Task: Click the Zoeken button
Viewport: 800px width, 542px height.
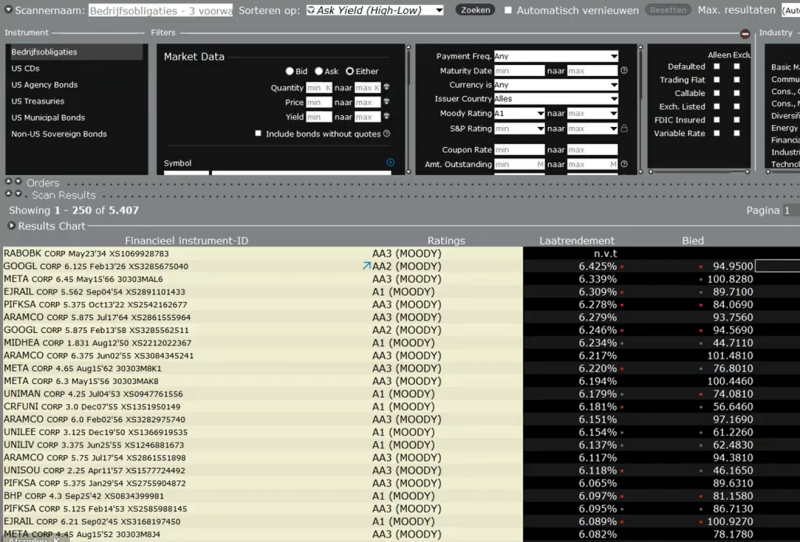Action: 475,10
